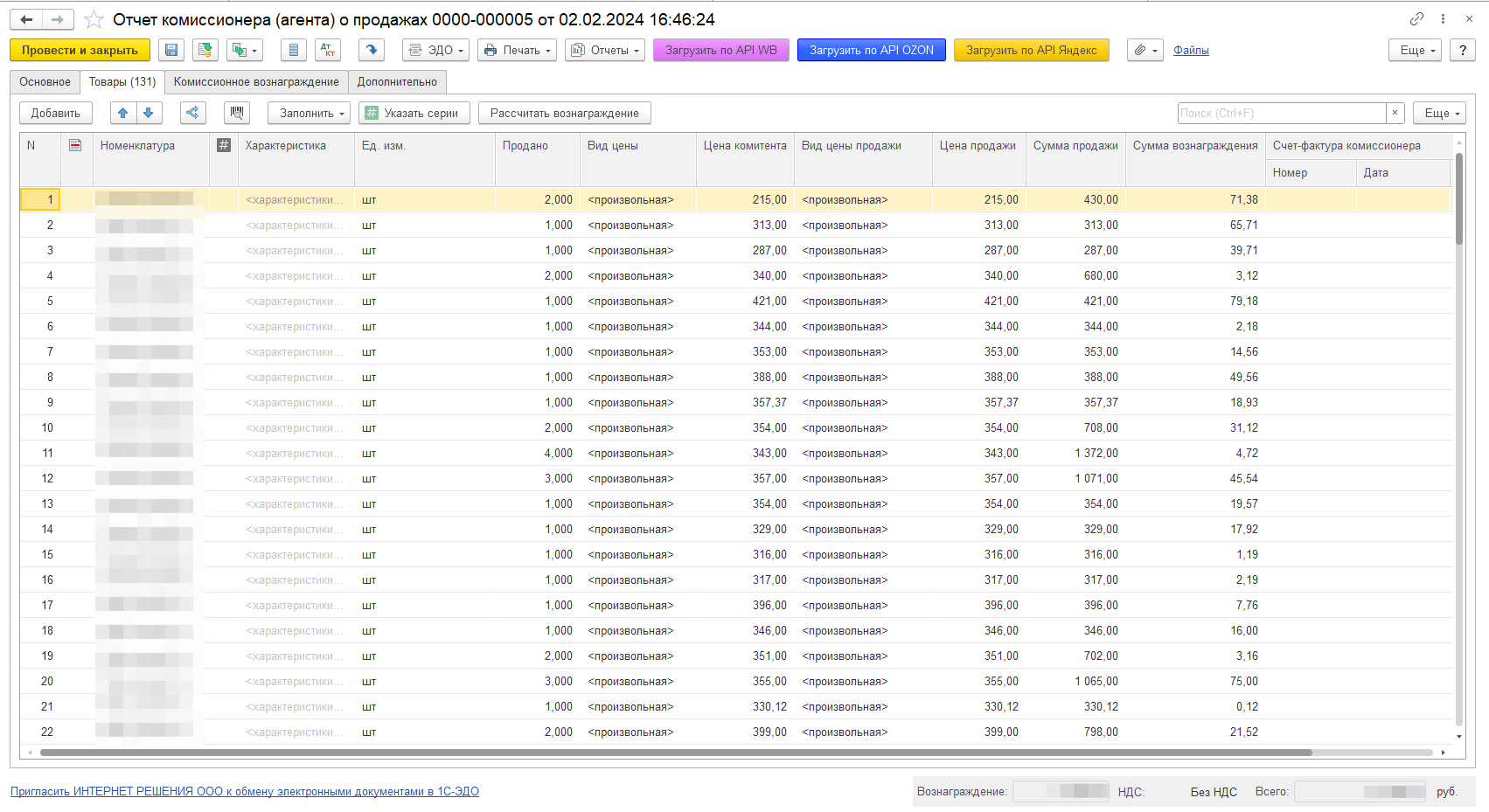The height and width of the screenshot is (812, 1489).
Task: Open the Печать dropdown menu
Action: [x=517, y=51]
